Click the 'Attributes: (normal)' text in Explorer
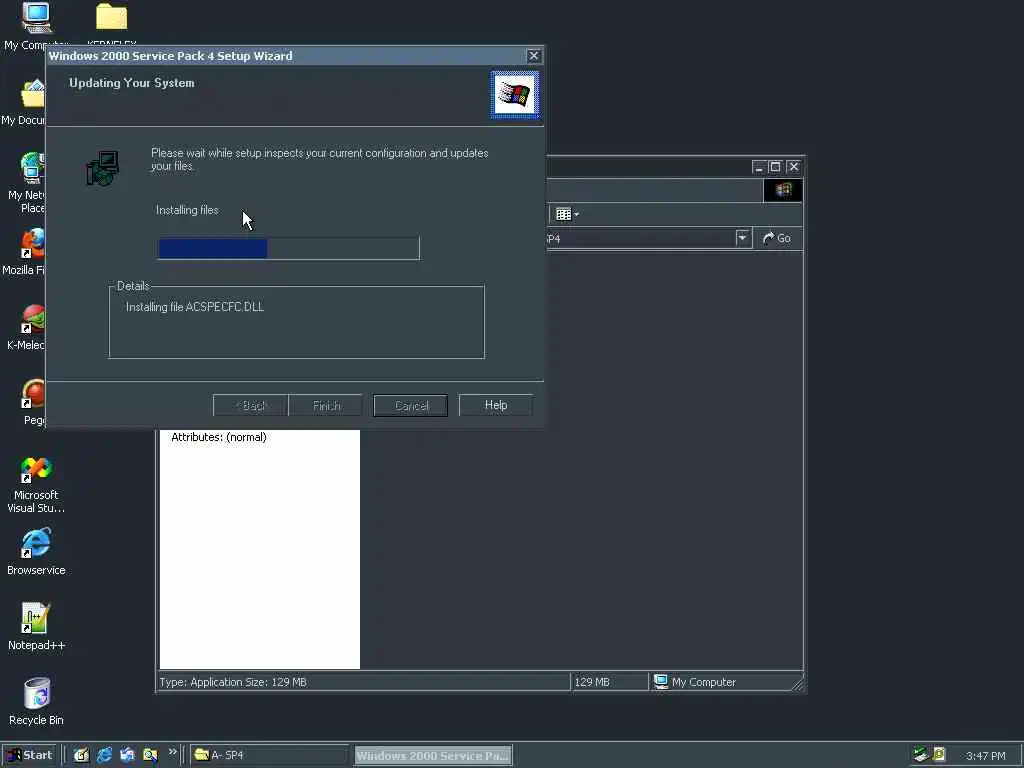Image resolution: width=1024 pixels, height=768 pixels. pyautogui.click(x=219, y=437)
